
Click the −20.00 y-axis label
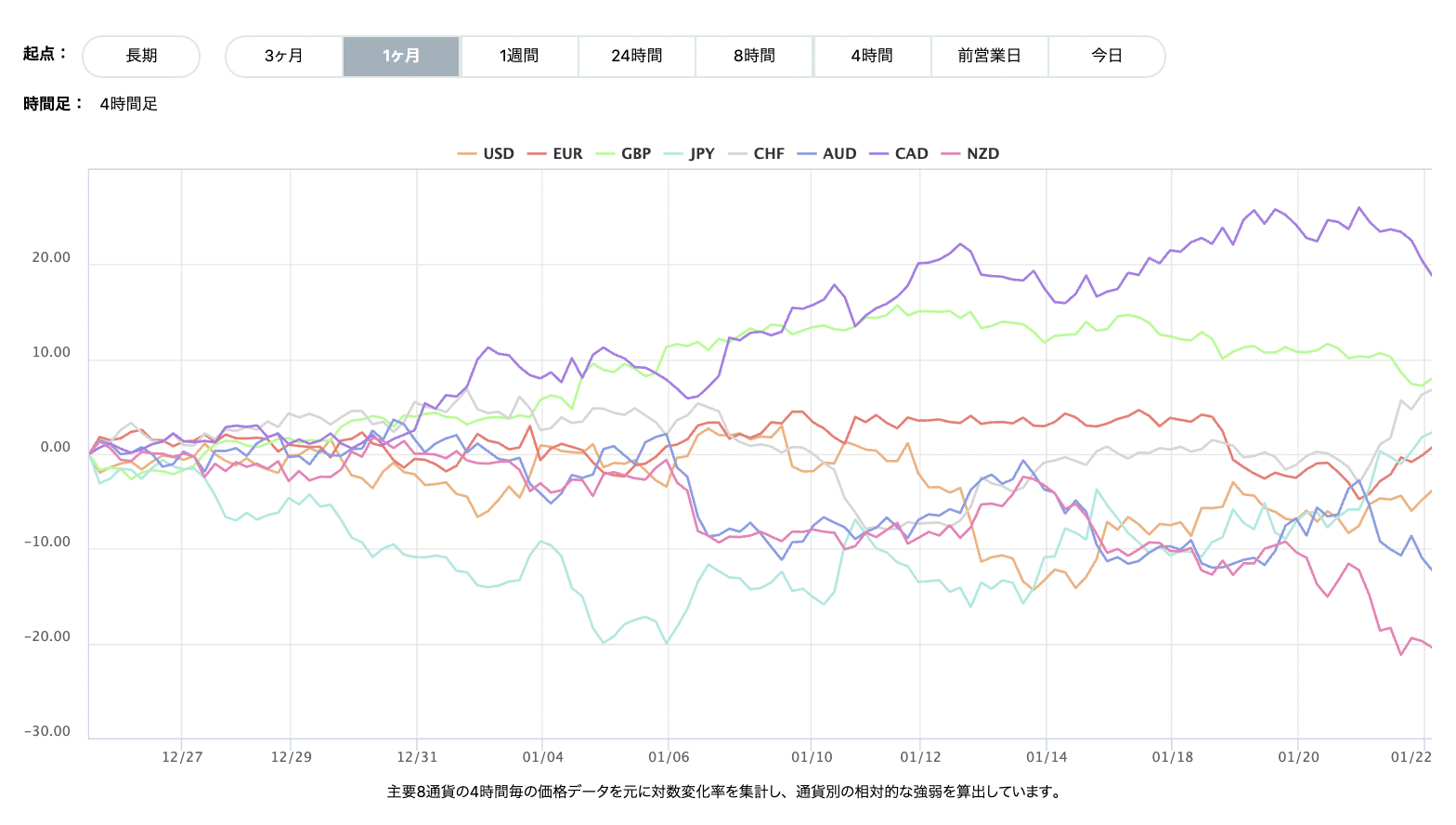pos(47,637)
